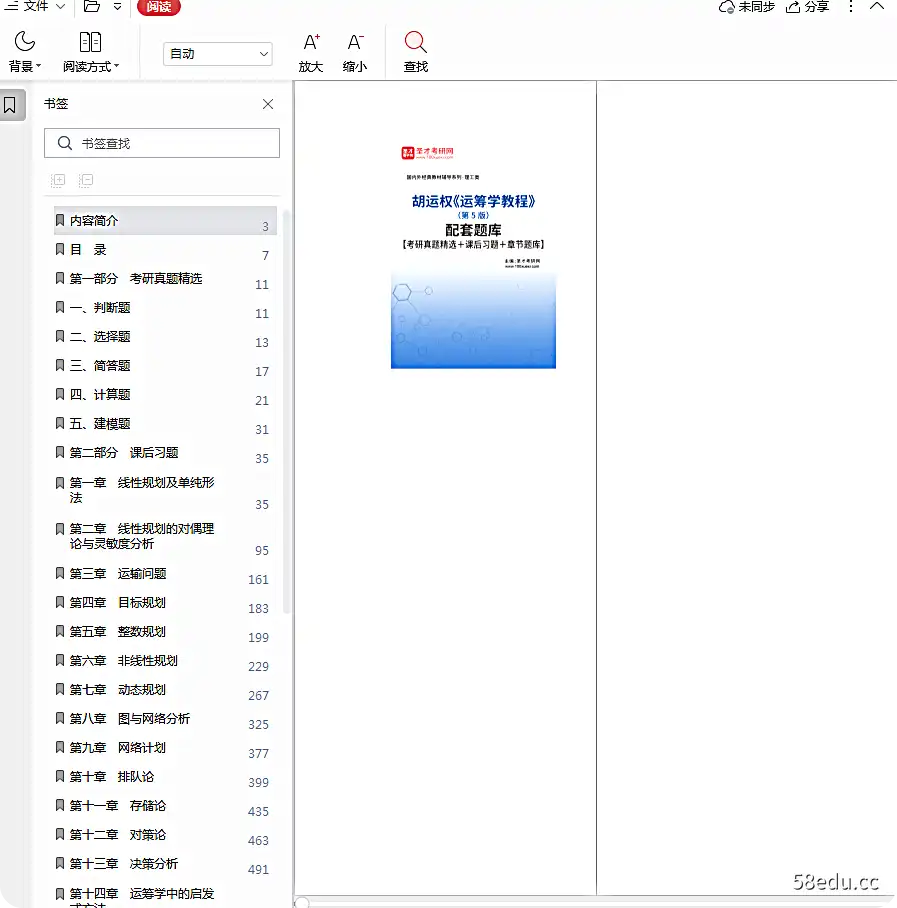The width and height of the screenshot is (897, 908).
Task: Toggle the bookmark panel sidebar icon
Action: tap(10, 105)
